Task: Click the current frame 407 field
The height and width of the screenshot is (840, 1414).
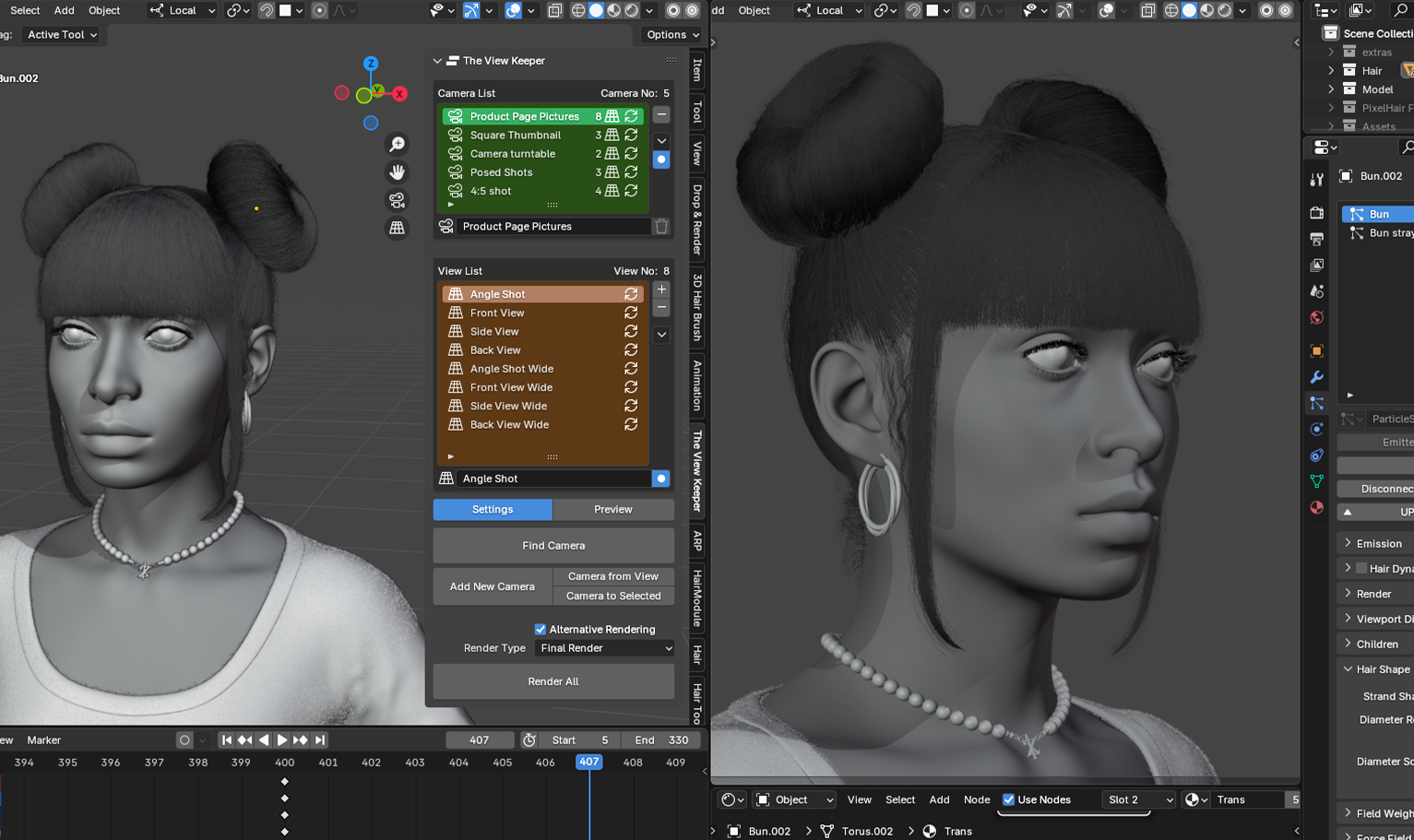Action: [x=480, y=739]
